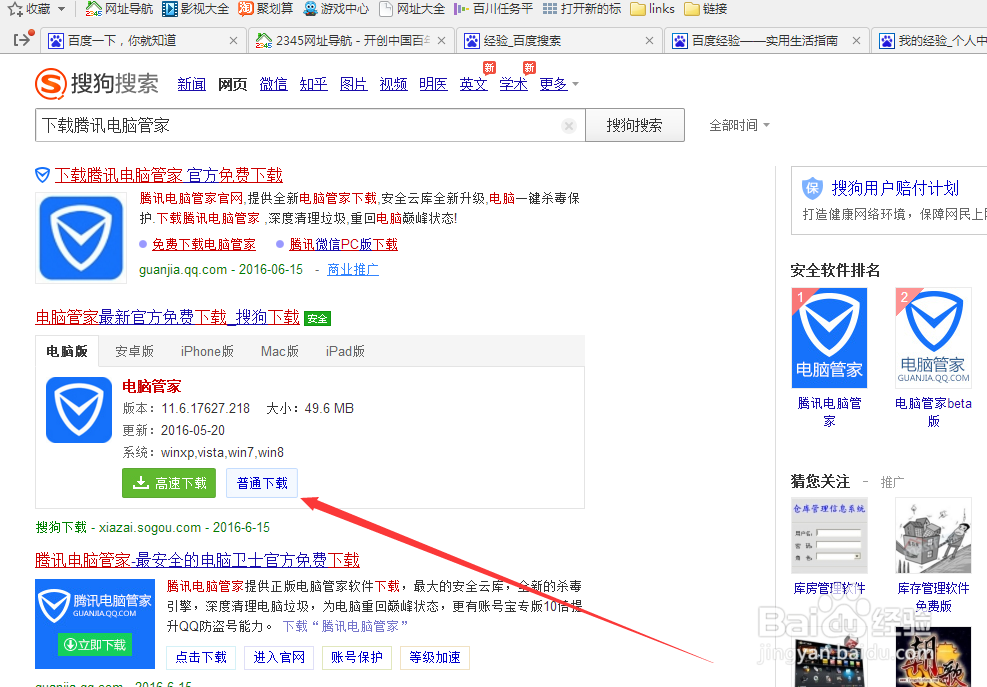Open the links bookmark folder
This screenshot has width=987, height=687.
click(x=652, y=9)
